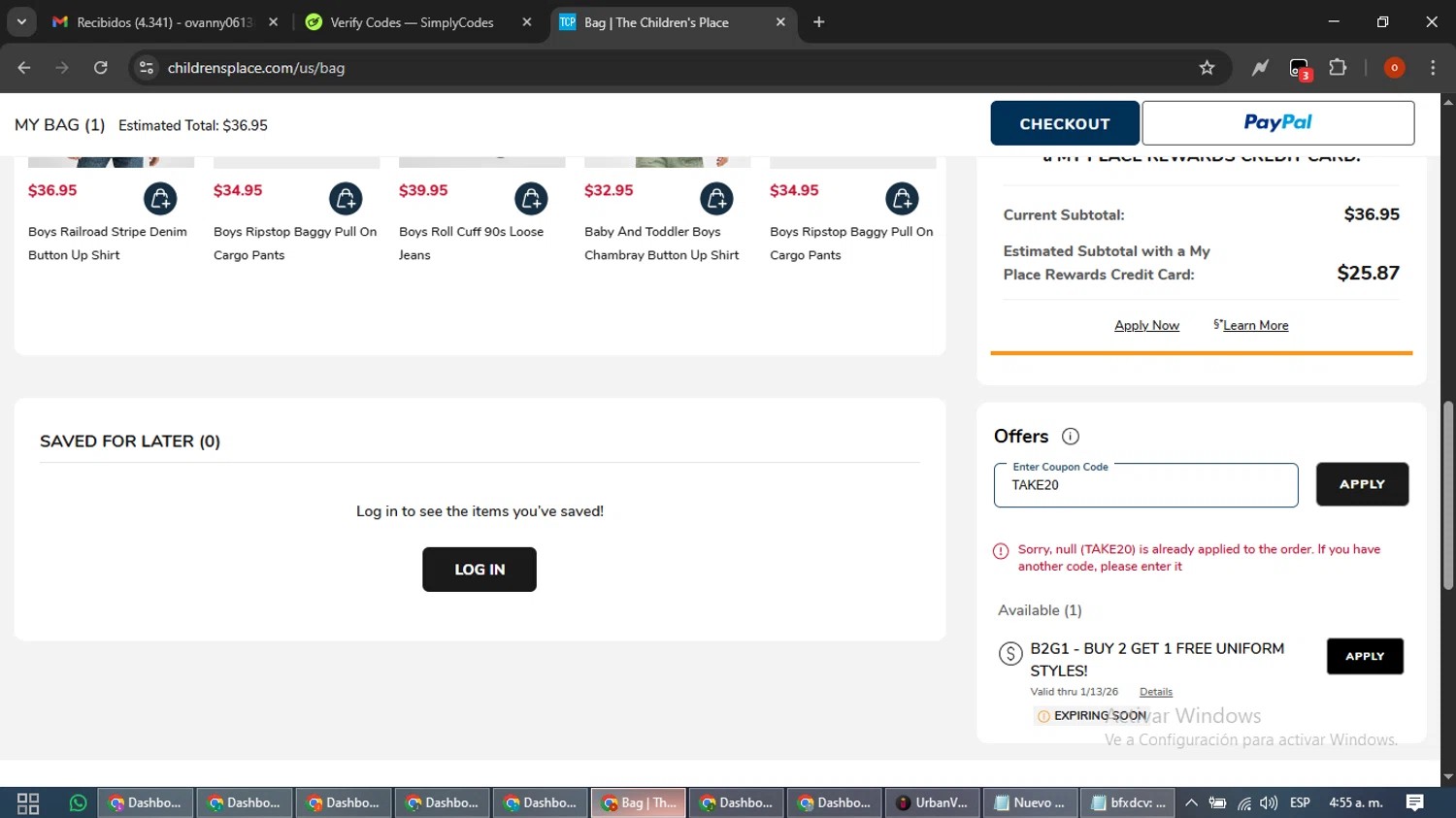Image resolution: width=1456 pixels, height=818 pixels.
Task: Click the dollar coupon icon beside B2G1 offer
Action: pos(1010,654)
